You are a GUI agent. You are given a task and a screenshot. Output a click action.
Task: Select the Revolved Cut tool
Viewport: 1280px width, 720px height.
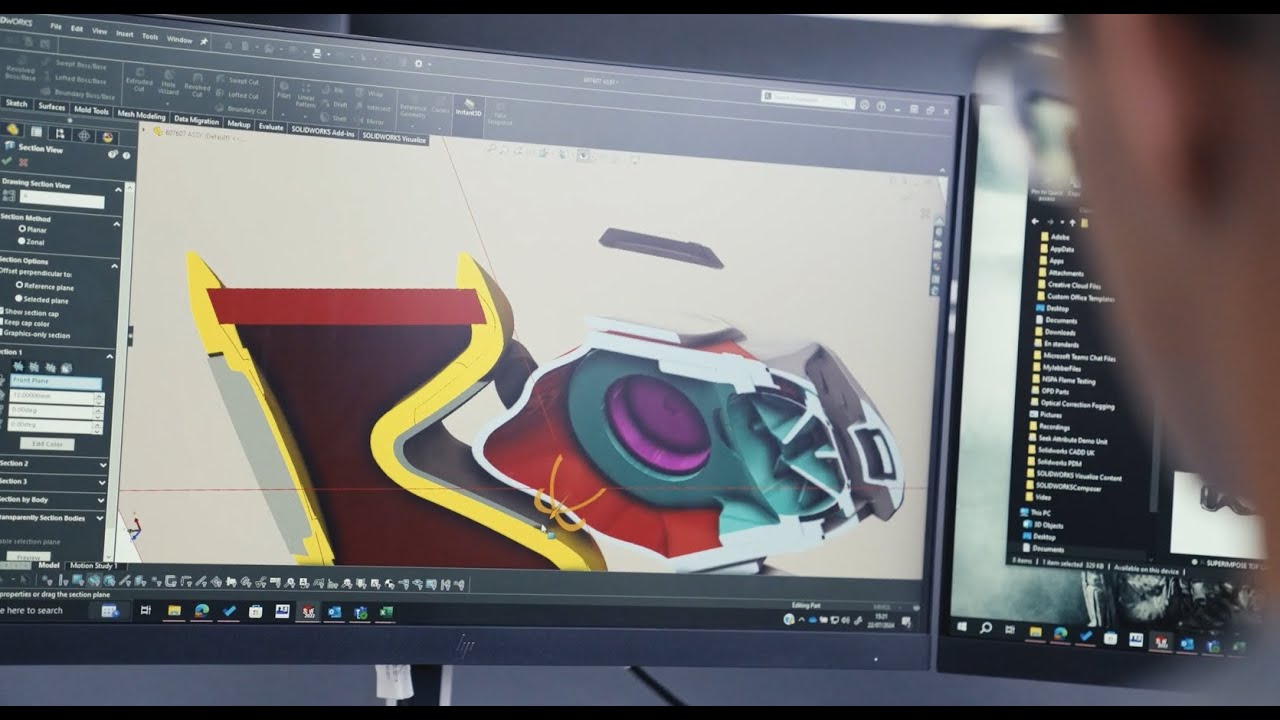pos(197,85)
